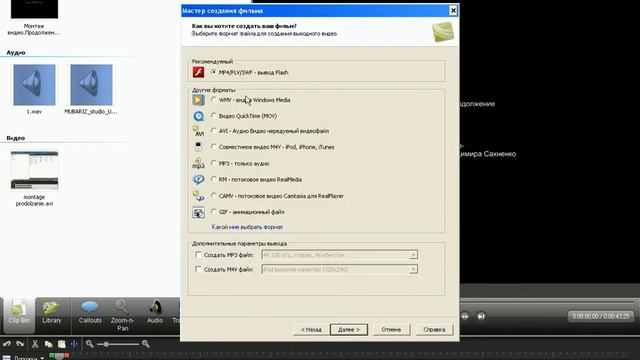The image size is (640, 360).
Task: Open the Zoom-n-Pan tab
Action: [x=122, y=316]
